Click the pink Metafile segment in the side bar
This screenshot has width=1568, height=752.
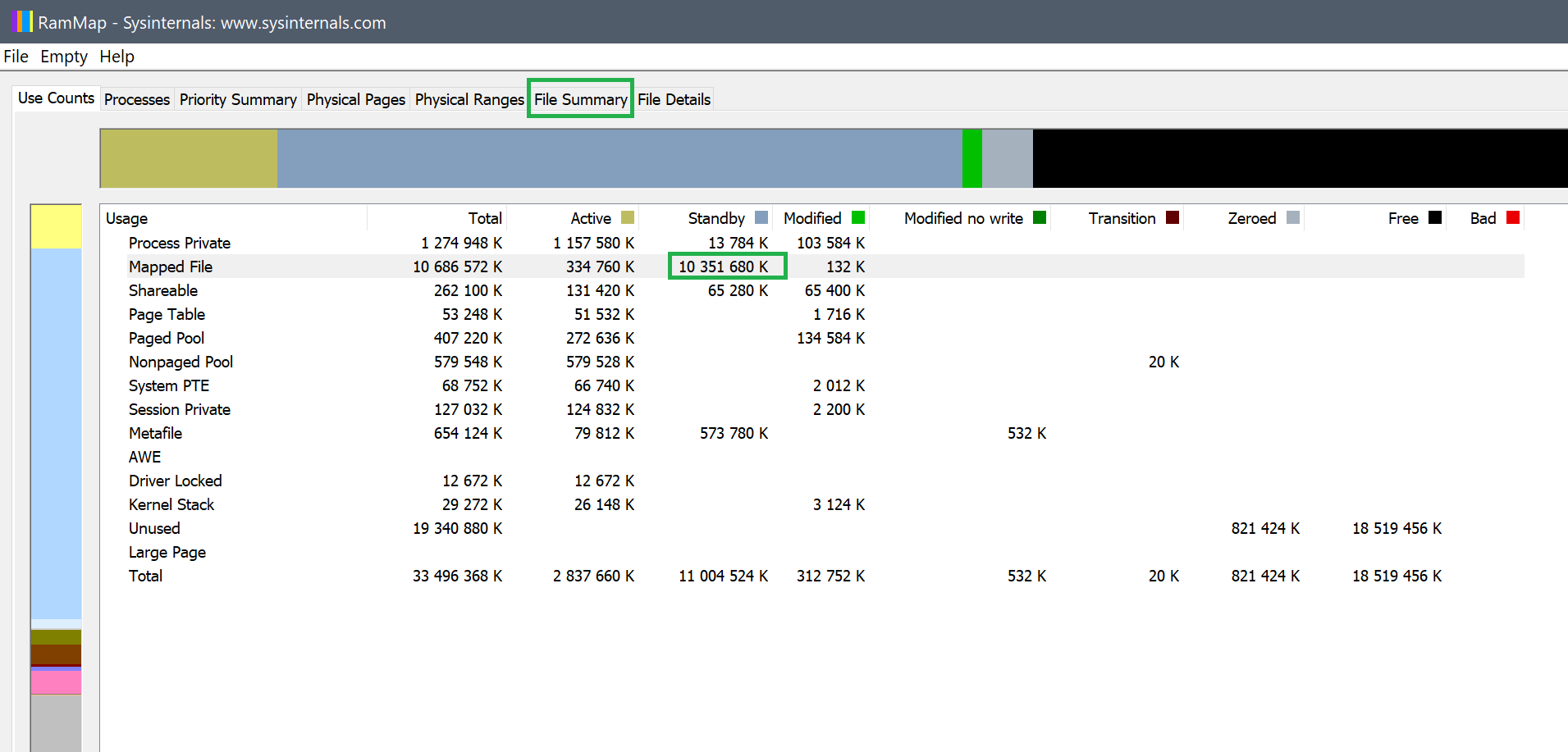pos(56,682)
